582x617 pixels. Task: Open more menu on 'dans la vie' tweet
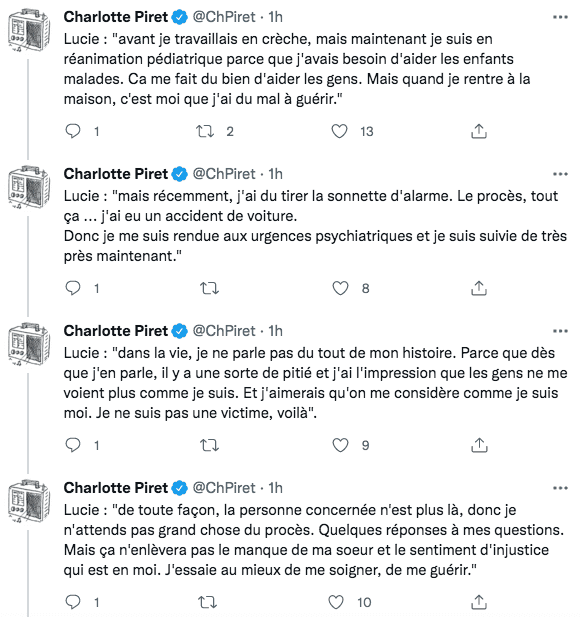coord(560,331)
